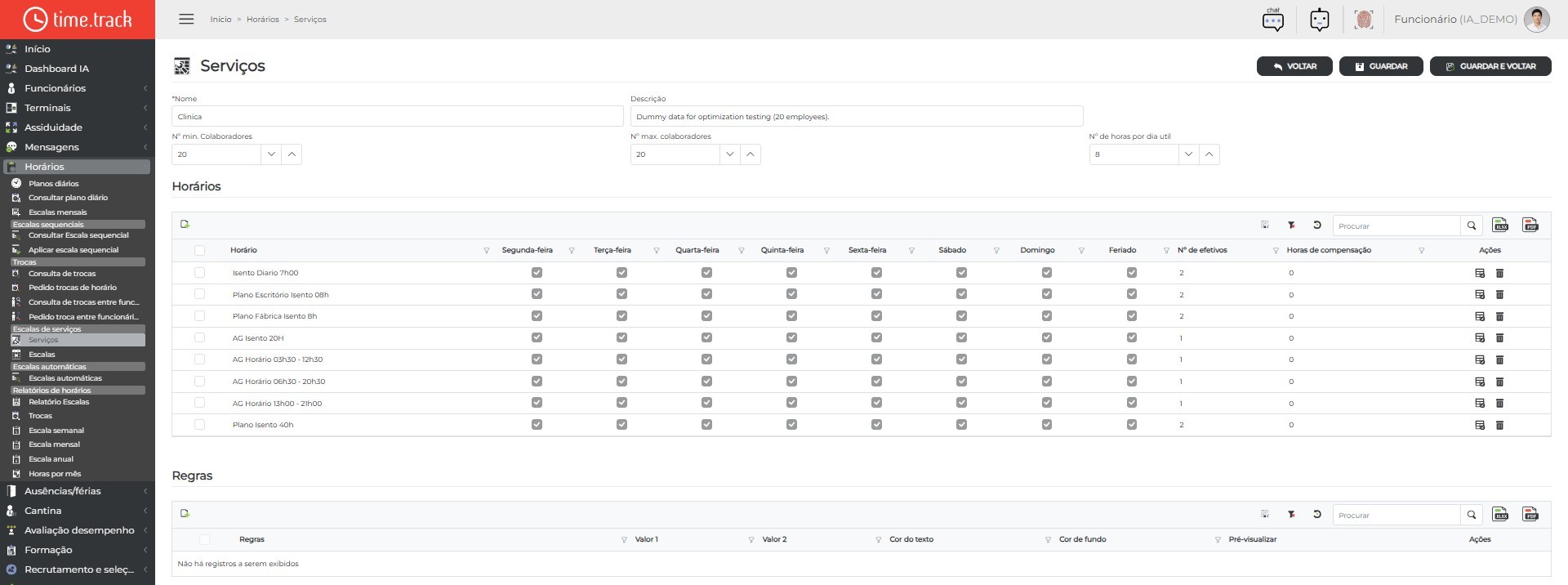Click the Nome input field
Image resolution: width=1568 pixels, height=585 pixels.
pyautogui.click(x=398, y=116)
